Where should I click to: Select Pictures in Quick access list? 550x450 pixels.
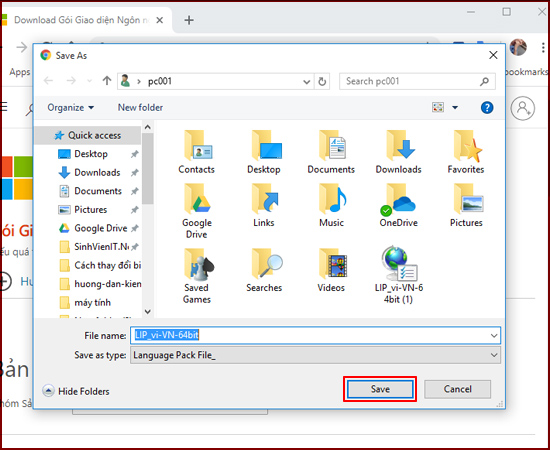click(90, 209)
